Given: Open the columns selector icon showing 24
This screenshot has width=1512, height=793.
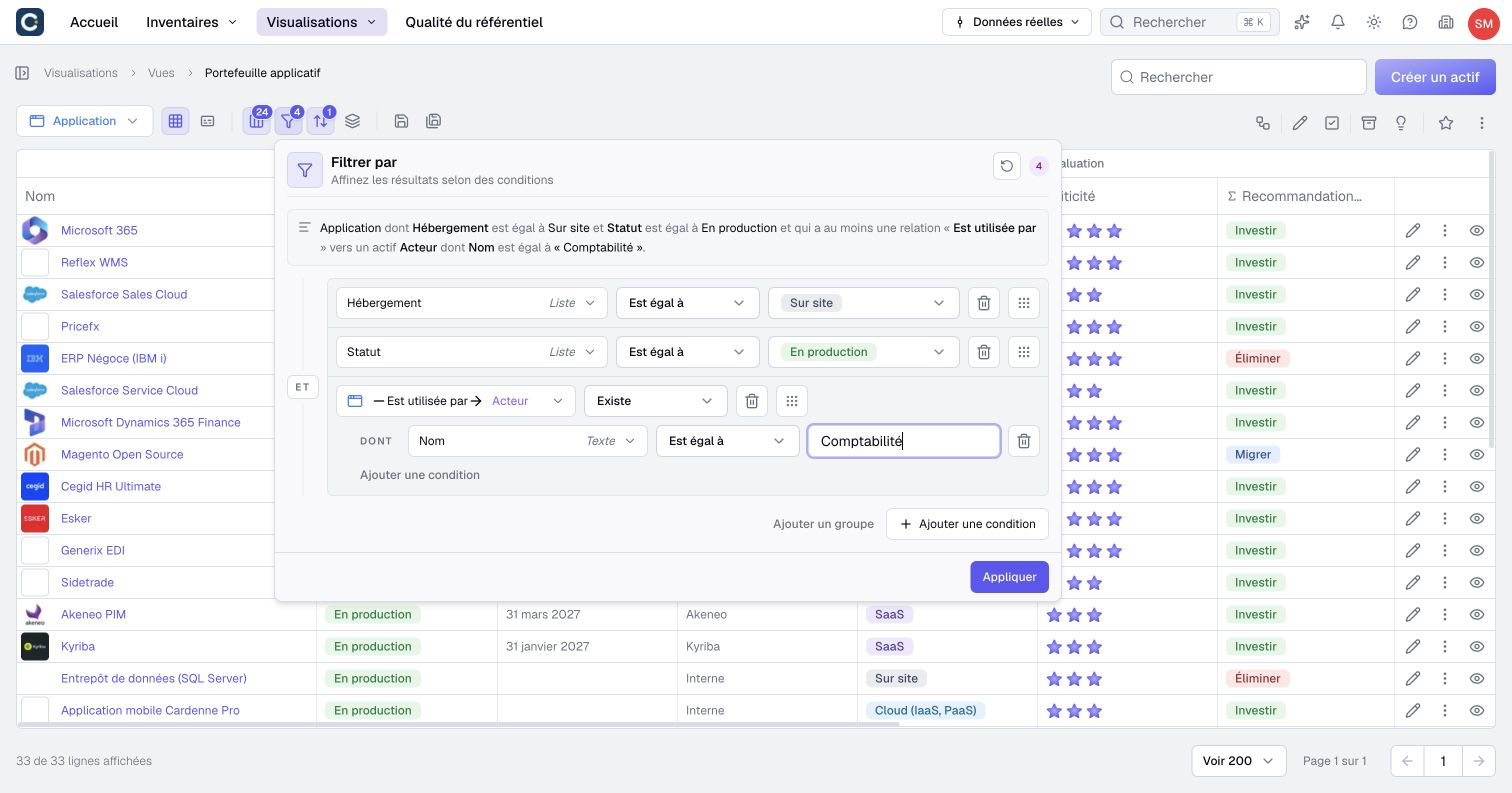Looking at the screenshot, I should point(257,121).
